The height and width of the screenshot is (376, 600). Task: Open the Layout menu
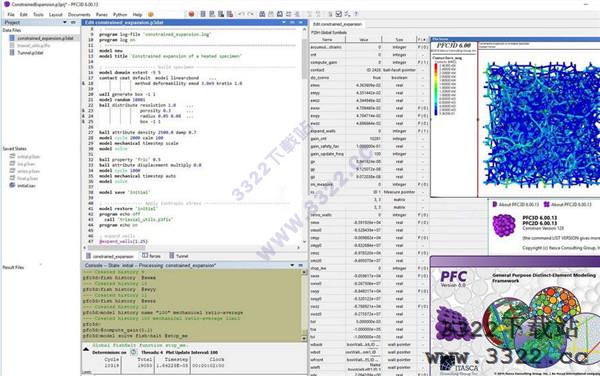tap(55, 15)
